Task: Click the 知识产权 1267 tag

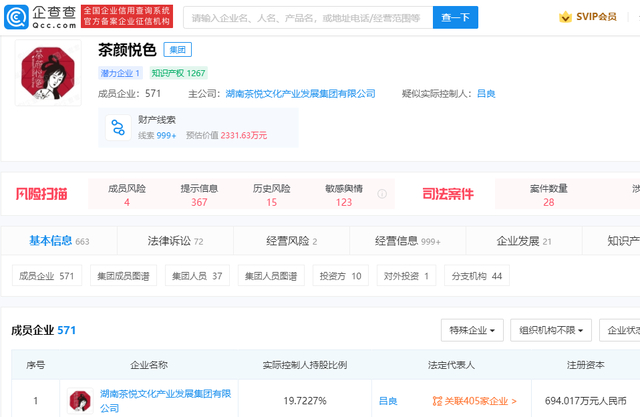Action: (x=179, y=73)
